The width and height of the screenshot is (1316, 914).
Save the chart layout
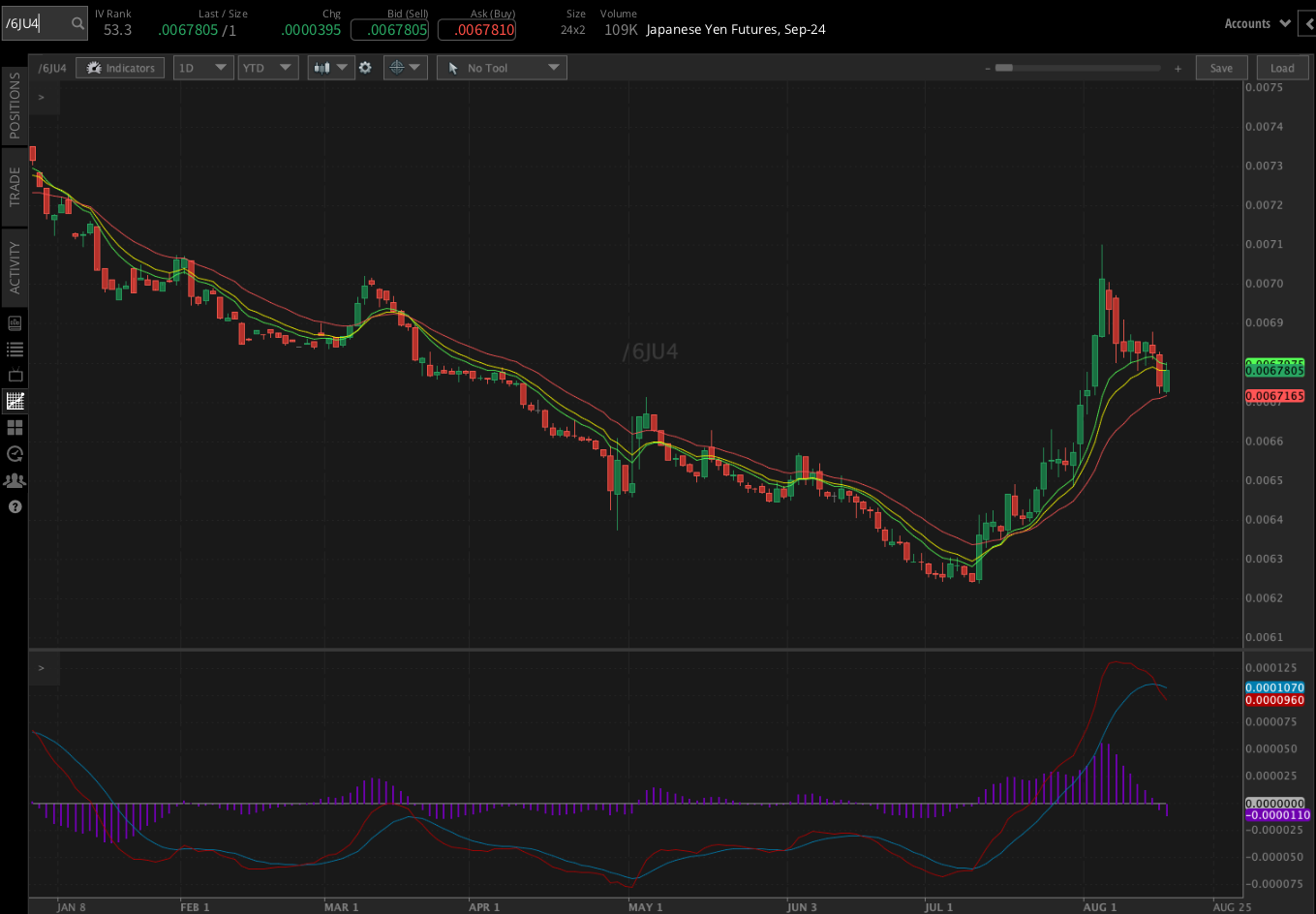(1221, 67)
